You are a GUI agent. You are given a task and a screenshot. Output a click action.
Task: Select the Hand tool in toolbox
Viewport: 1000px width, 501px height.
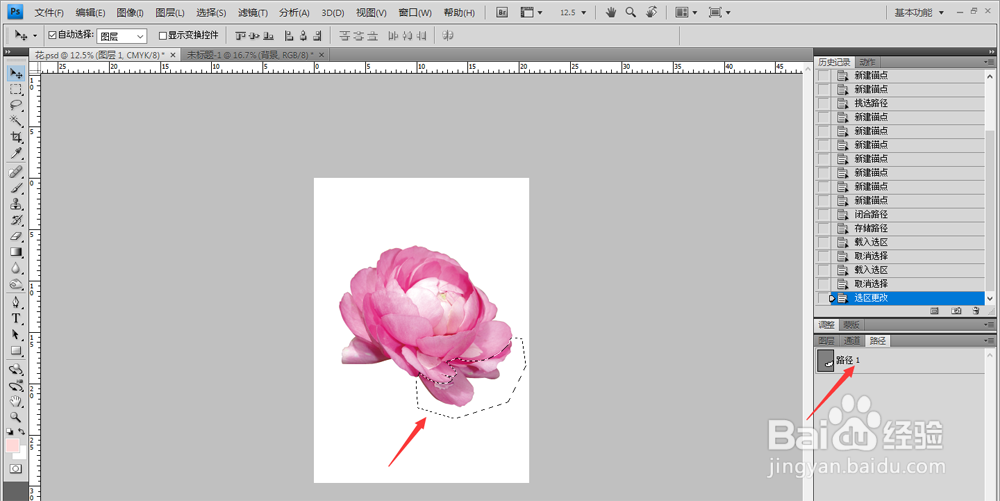coord(16,402)
